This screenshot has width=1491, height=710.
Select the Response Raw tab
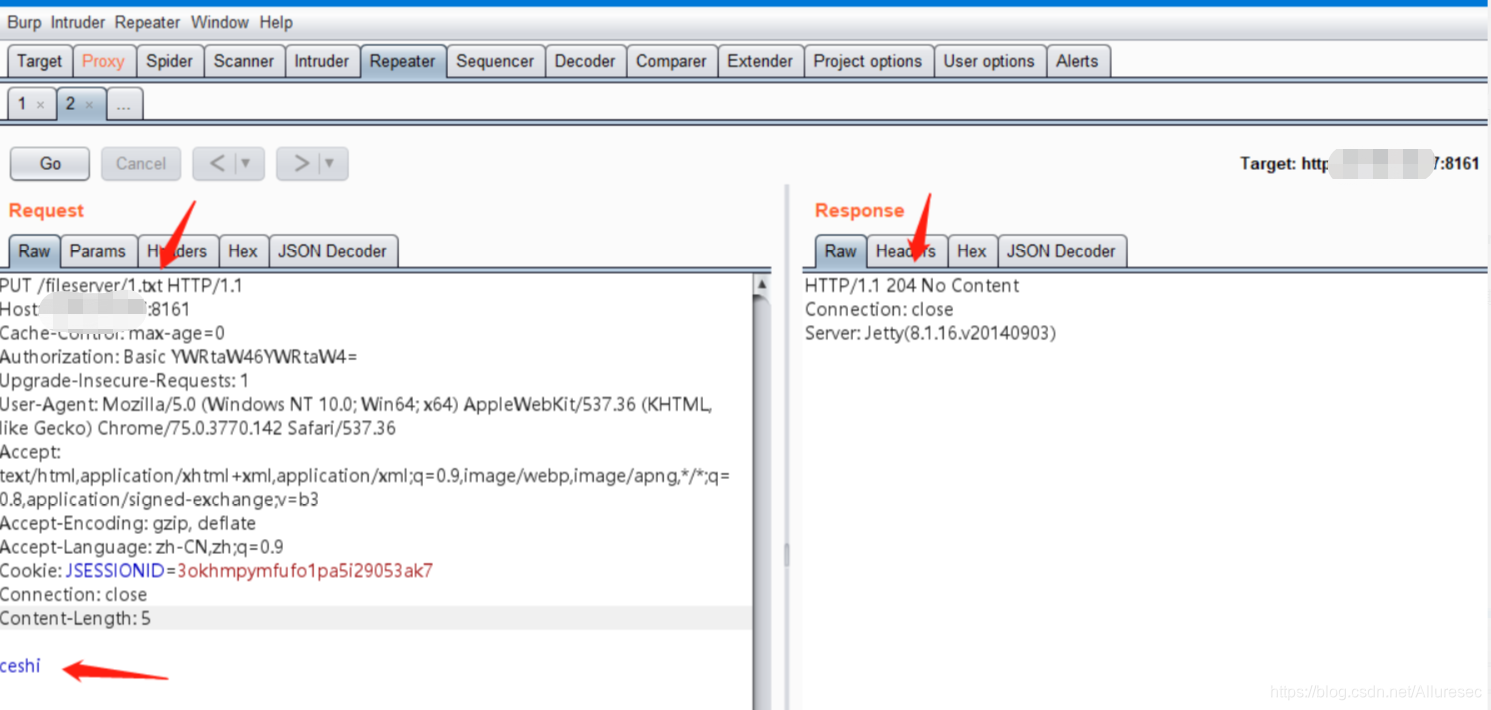(x=841, y=251)
